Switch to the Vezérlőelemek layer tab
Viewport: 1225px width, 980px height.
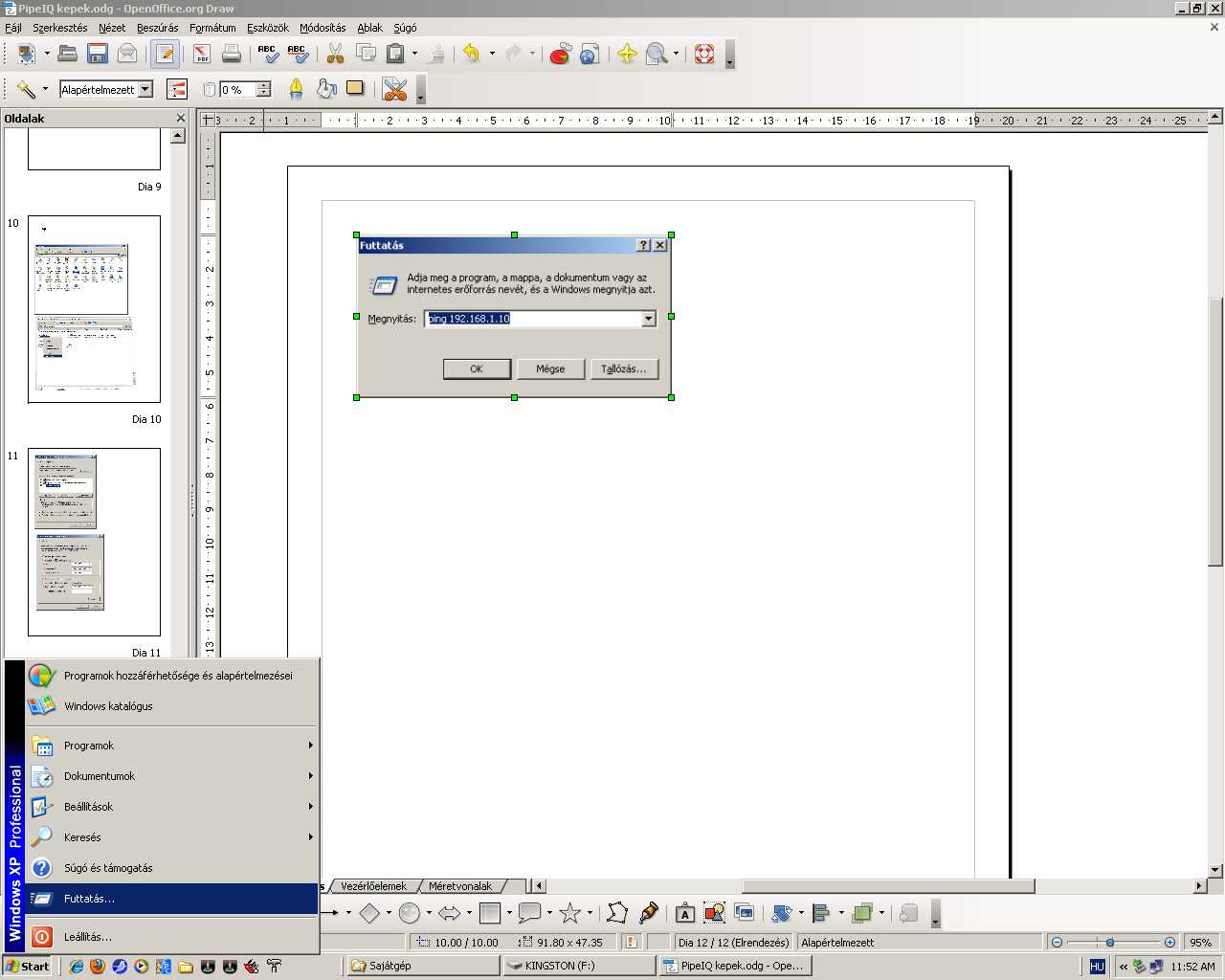click(x=373, y=886)
